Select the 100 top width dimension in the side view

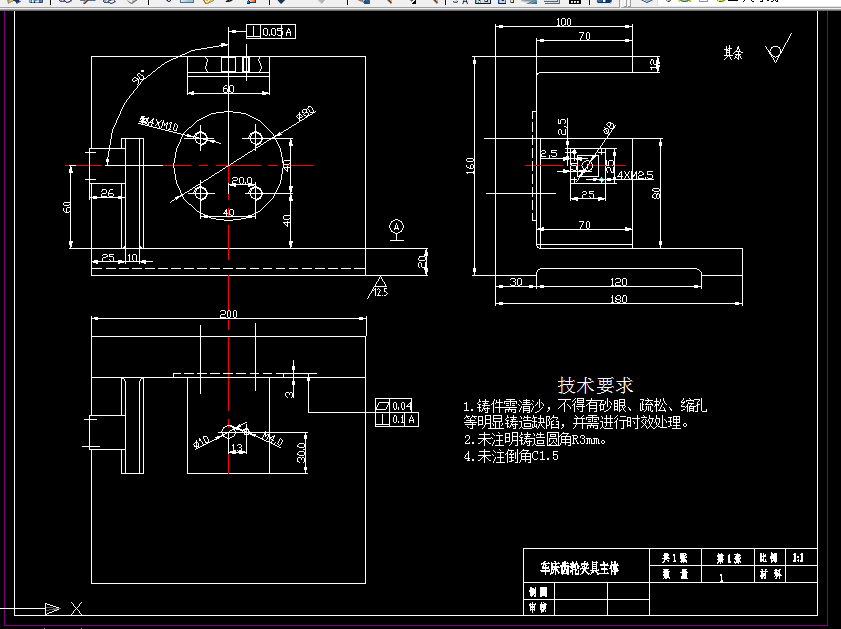pyautogui.click(x=564, y=22)
